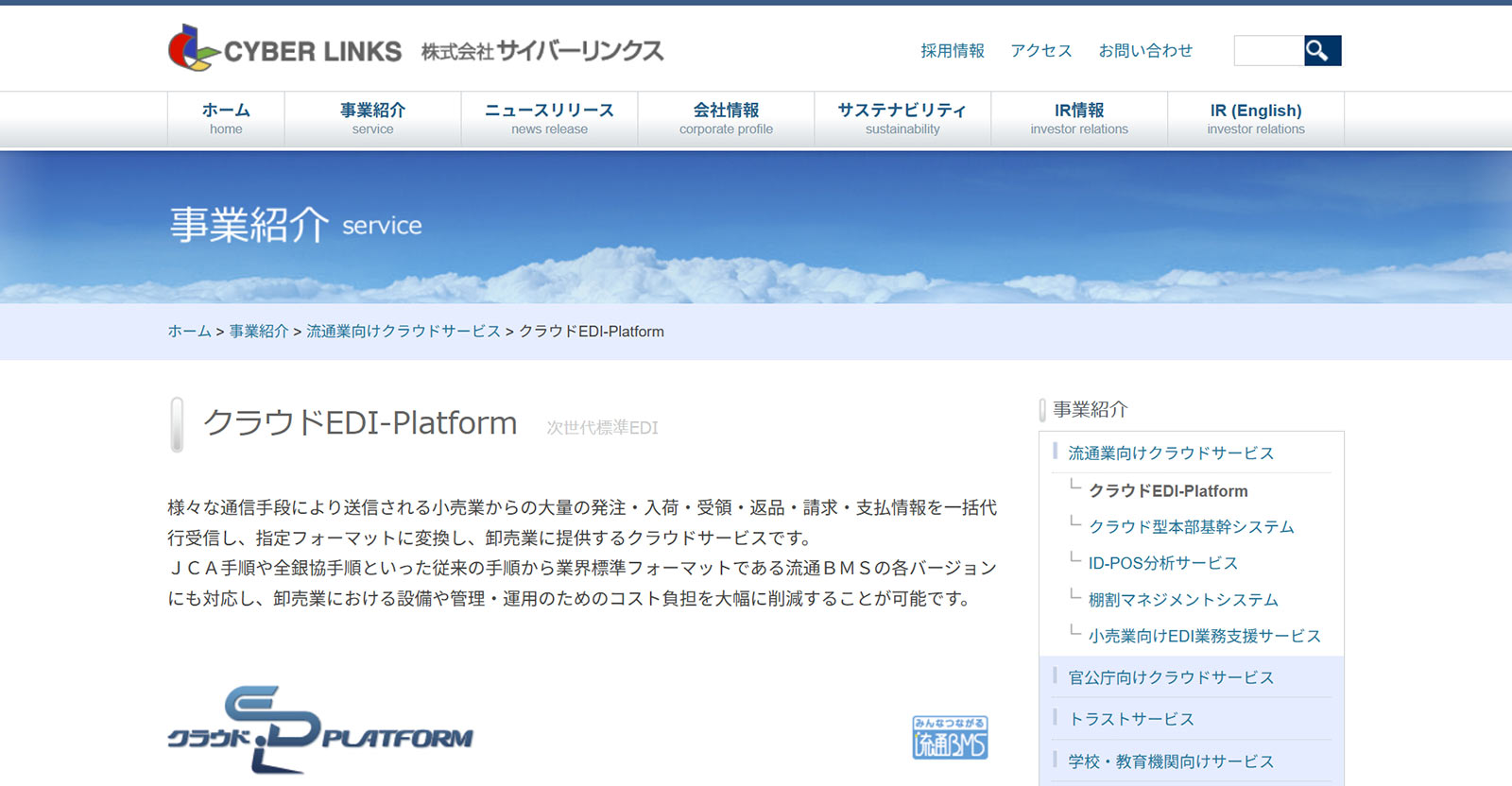Select 流通業向けクラウドサービス in sidebar
Screen dimensions: 1512x786
[1171, 453]
